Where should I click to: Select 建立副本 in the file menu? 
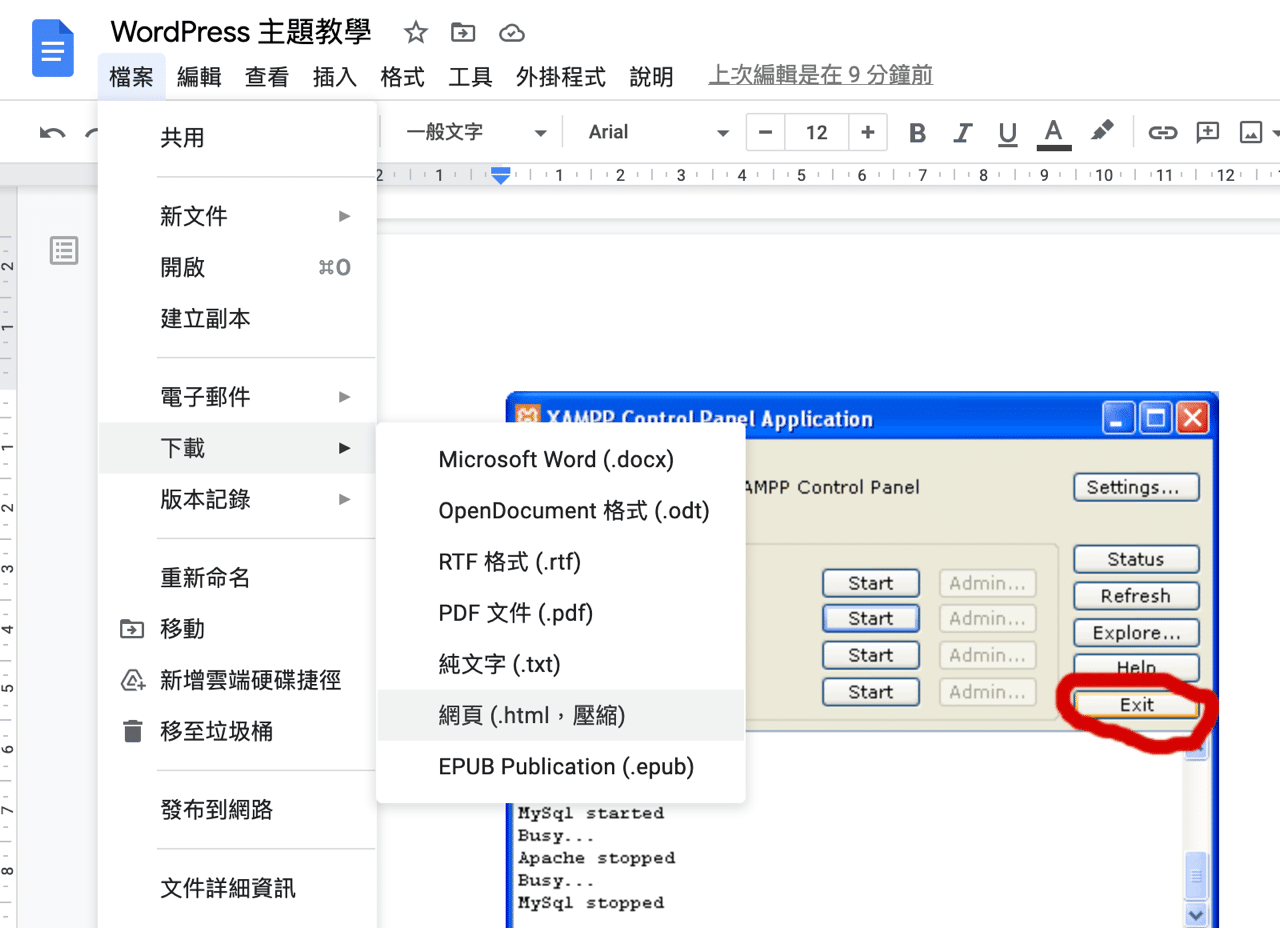click(x=237, y=319)
